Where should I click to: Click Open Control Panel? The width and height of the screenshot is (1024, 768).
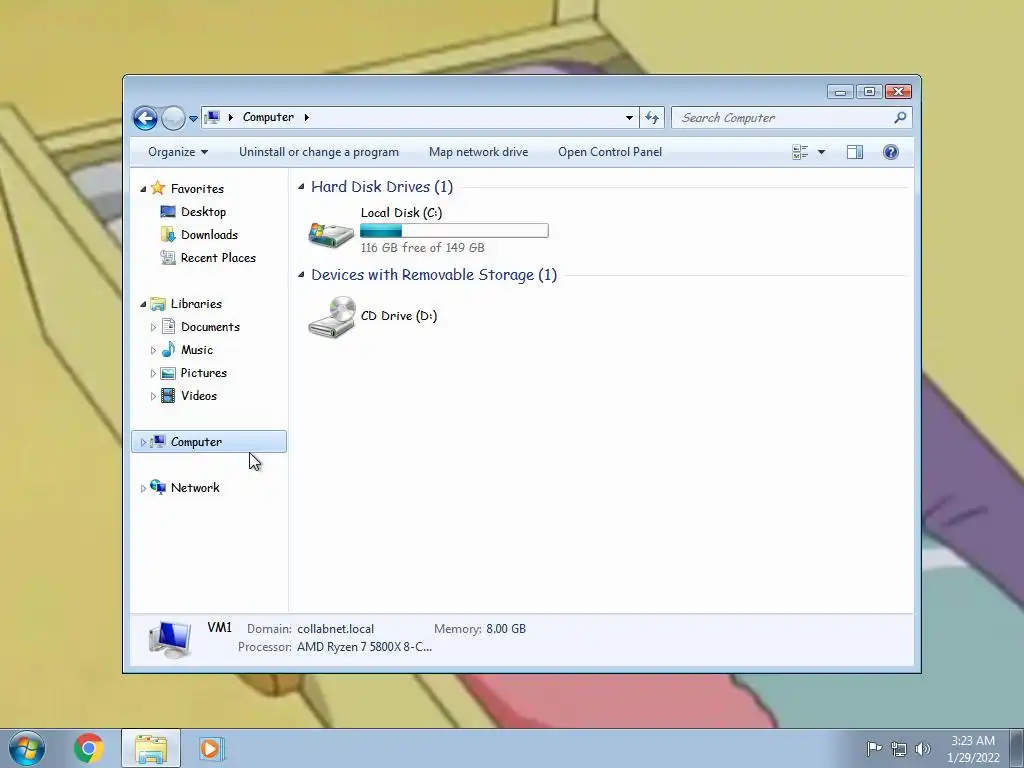610,152
